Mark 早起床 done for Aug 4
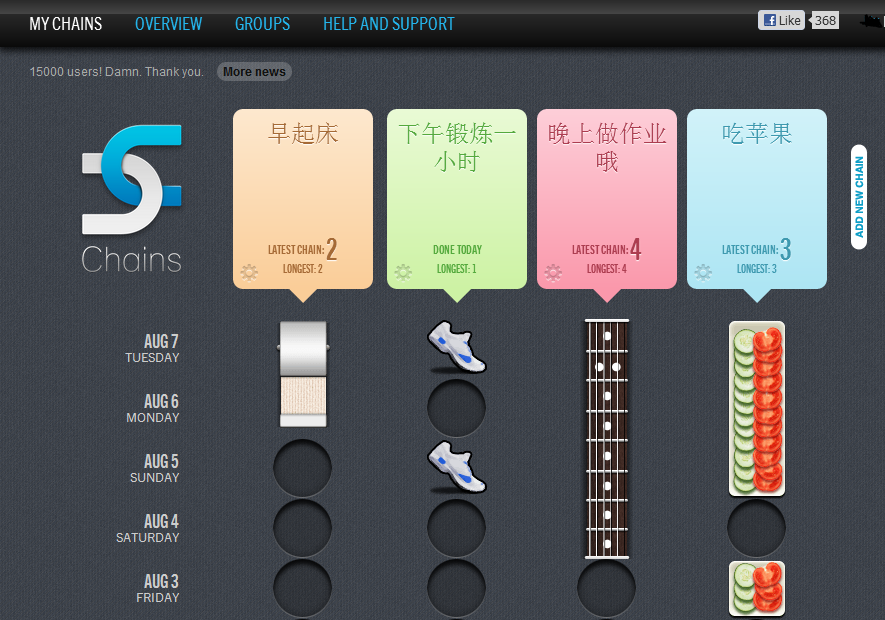The height and width of the screenshot is (620, 885). click(303, 527)
